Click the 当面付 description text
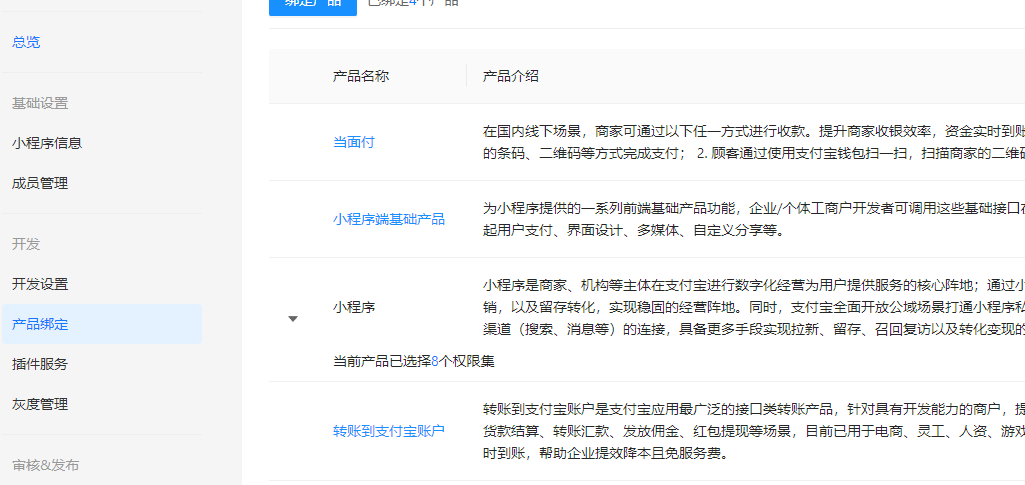The image size is (1025, 485). 754,142
